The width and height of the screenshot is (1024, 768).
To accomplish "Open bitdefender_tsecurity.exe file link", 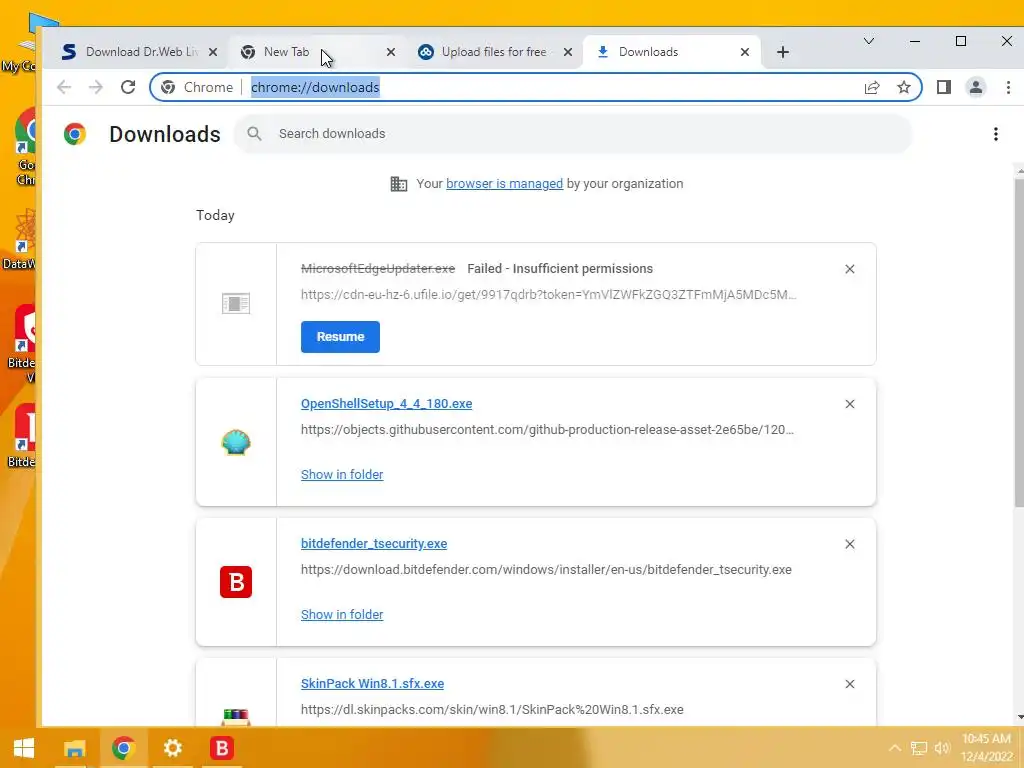I will coord(374,543).
